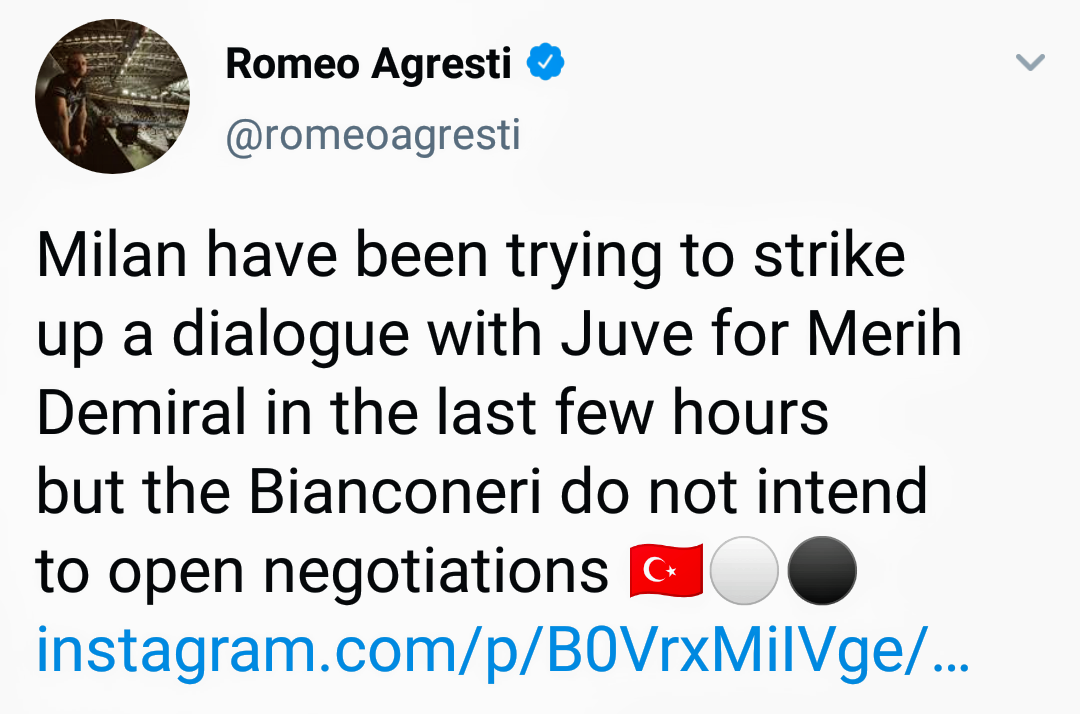Click the blue verified badge

click(x=546, y=64)
